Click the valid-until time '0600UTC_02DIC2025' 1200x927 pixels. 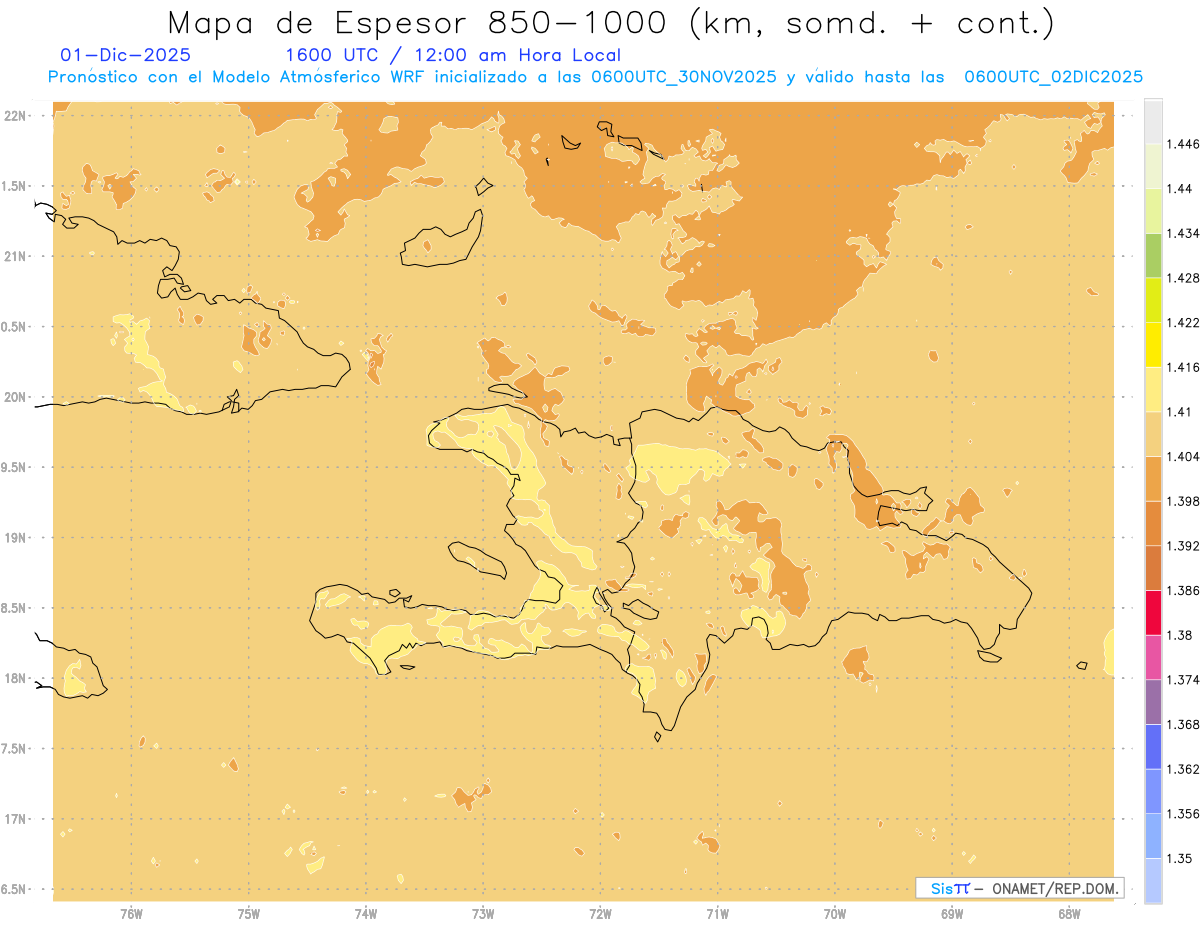[x=1053, y=77]
